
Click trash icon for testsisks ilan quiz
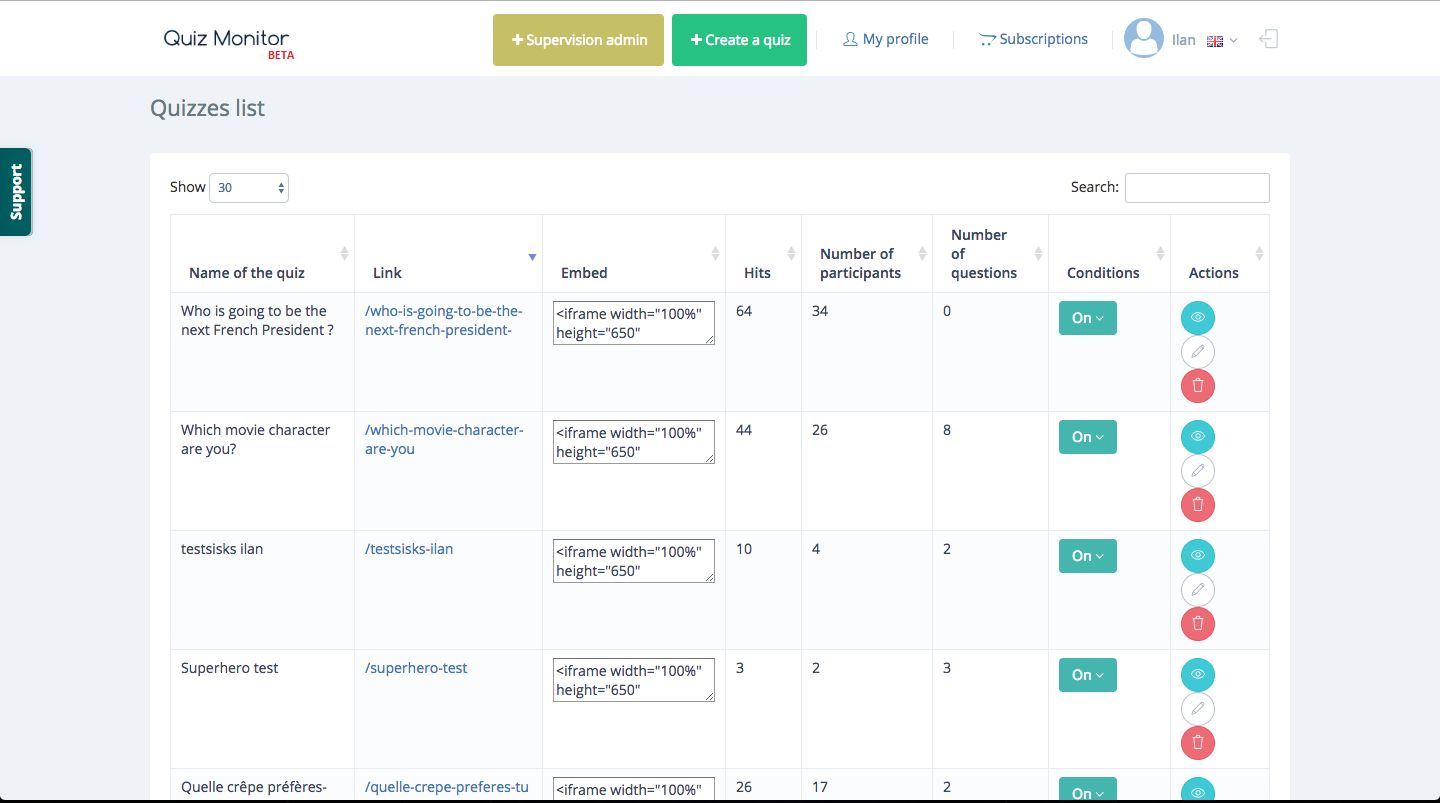click(x=1197, y=624)
